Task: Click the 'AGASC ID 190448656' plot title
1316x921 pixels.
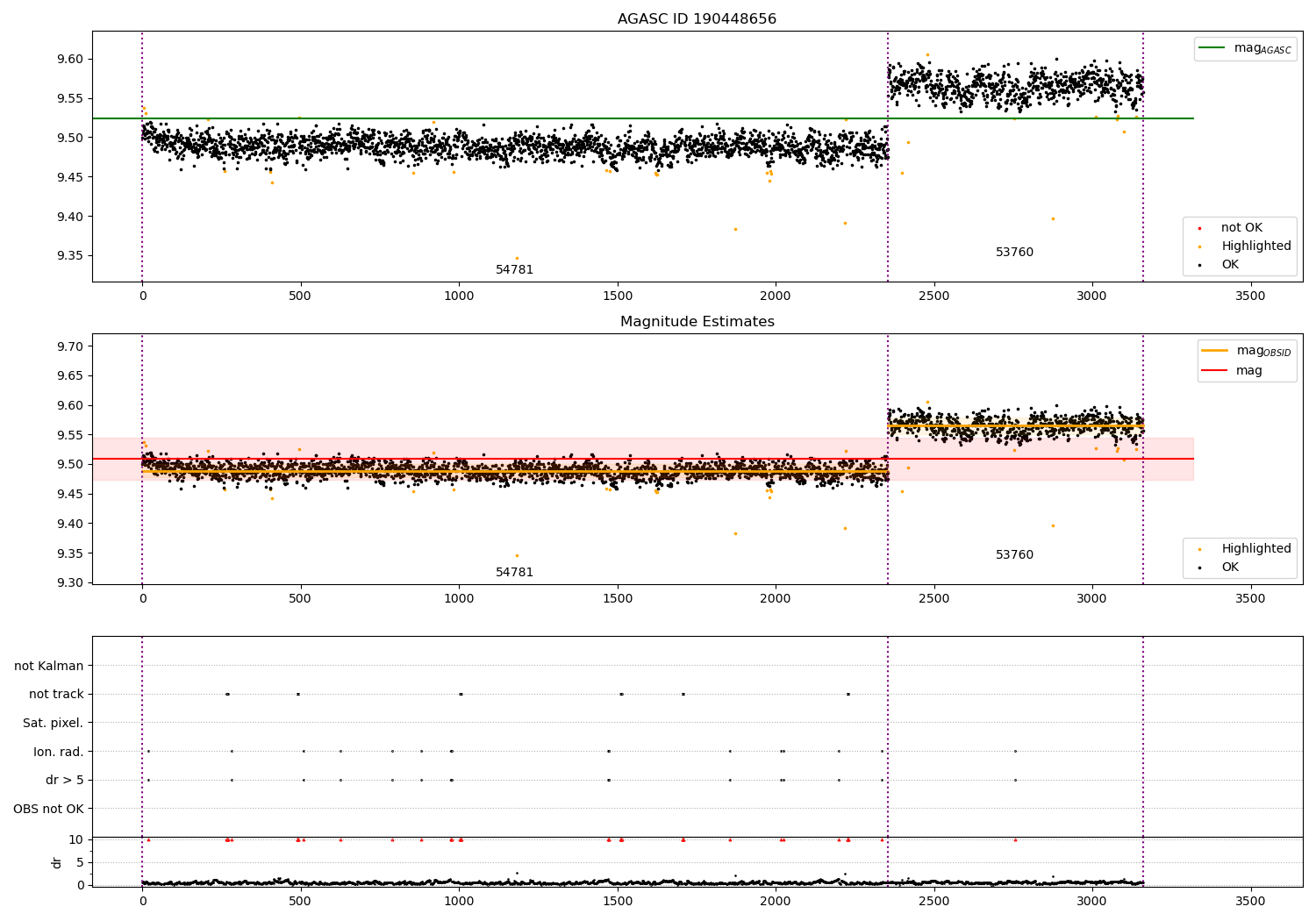Action: click(697, 19)
